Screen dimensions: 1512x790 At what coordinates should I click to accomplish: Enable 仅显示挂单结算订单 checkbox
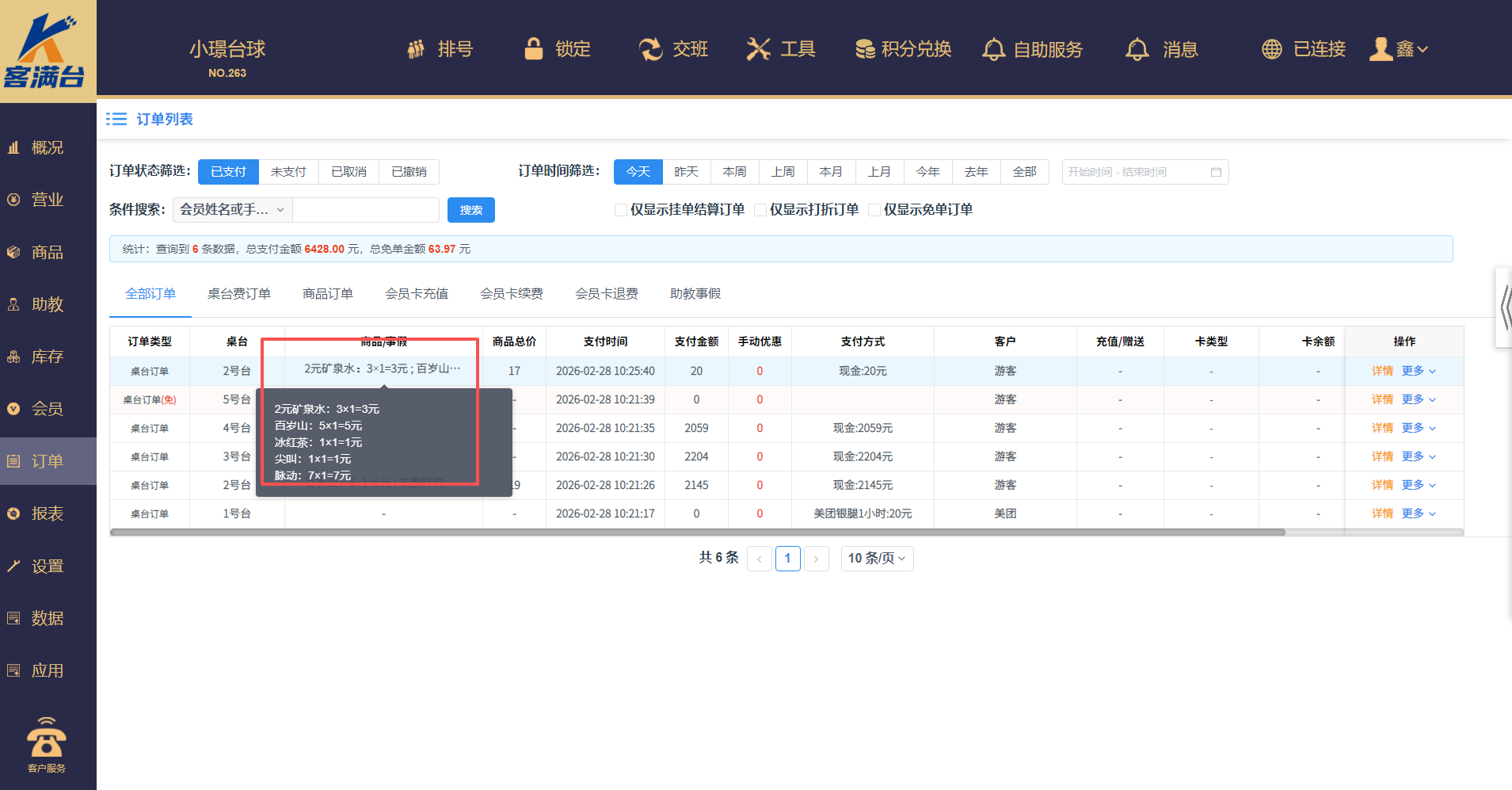pyautogui.click(x=621, y=210)
